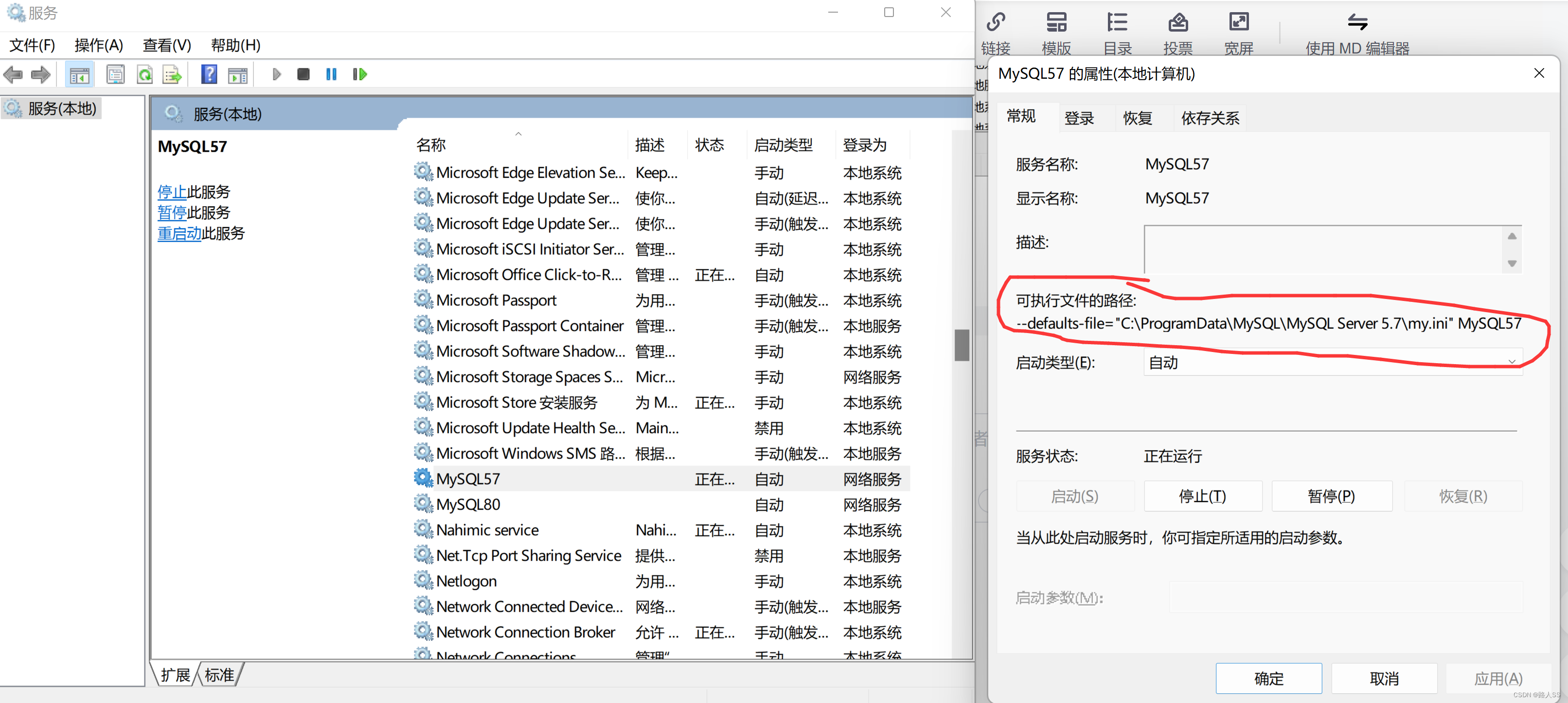Select Microsoft Store 安装服务 row
The height and width of the screenshot is (703, 1568).
point(660,403)
